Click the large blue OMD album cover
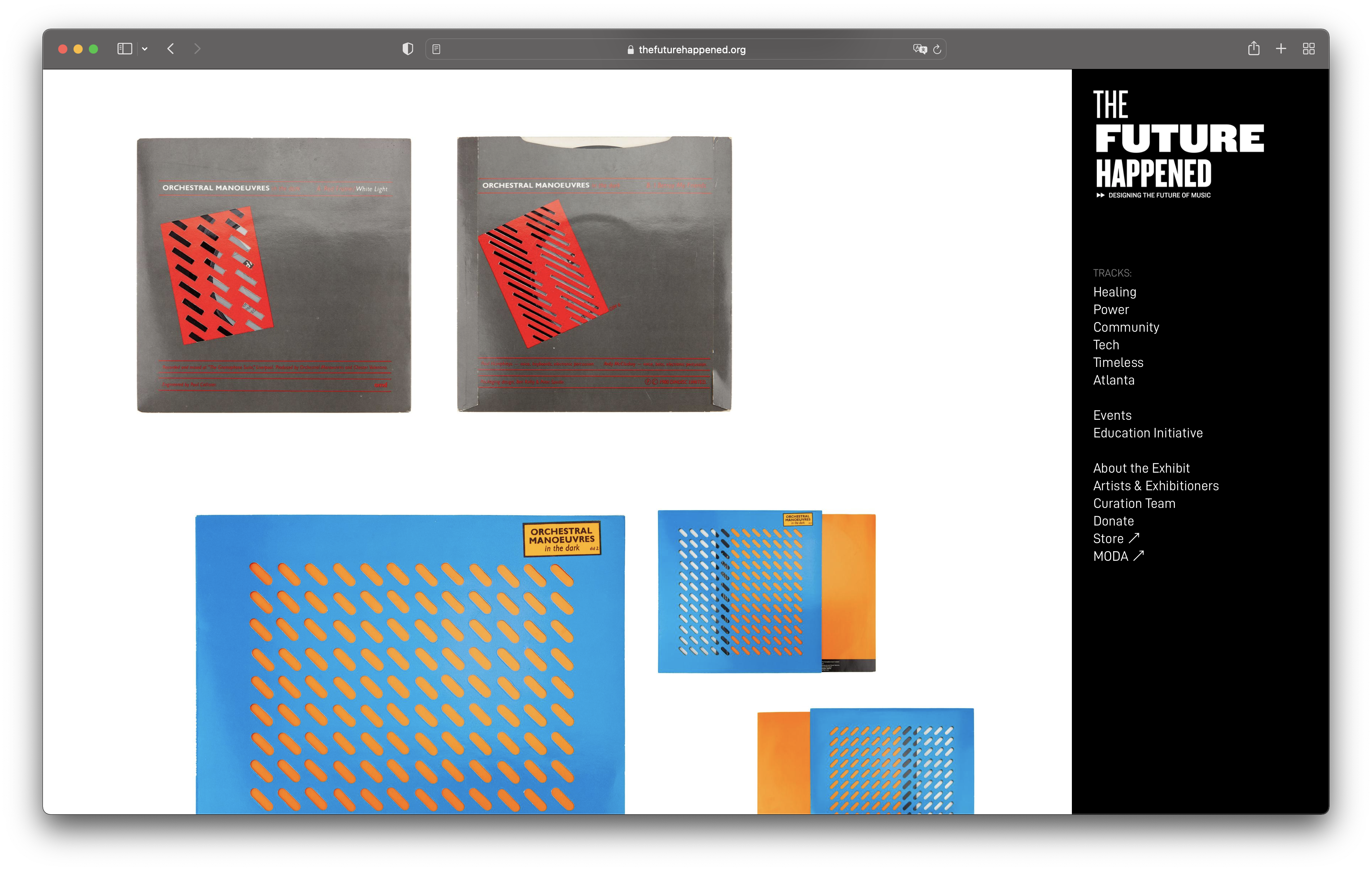 pyautogui.click(x=410, y=664)
